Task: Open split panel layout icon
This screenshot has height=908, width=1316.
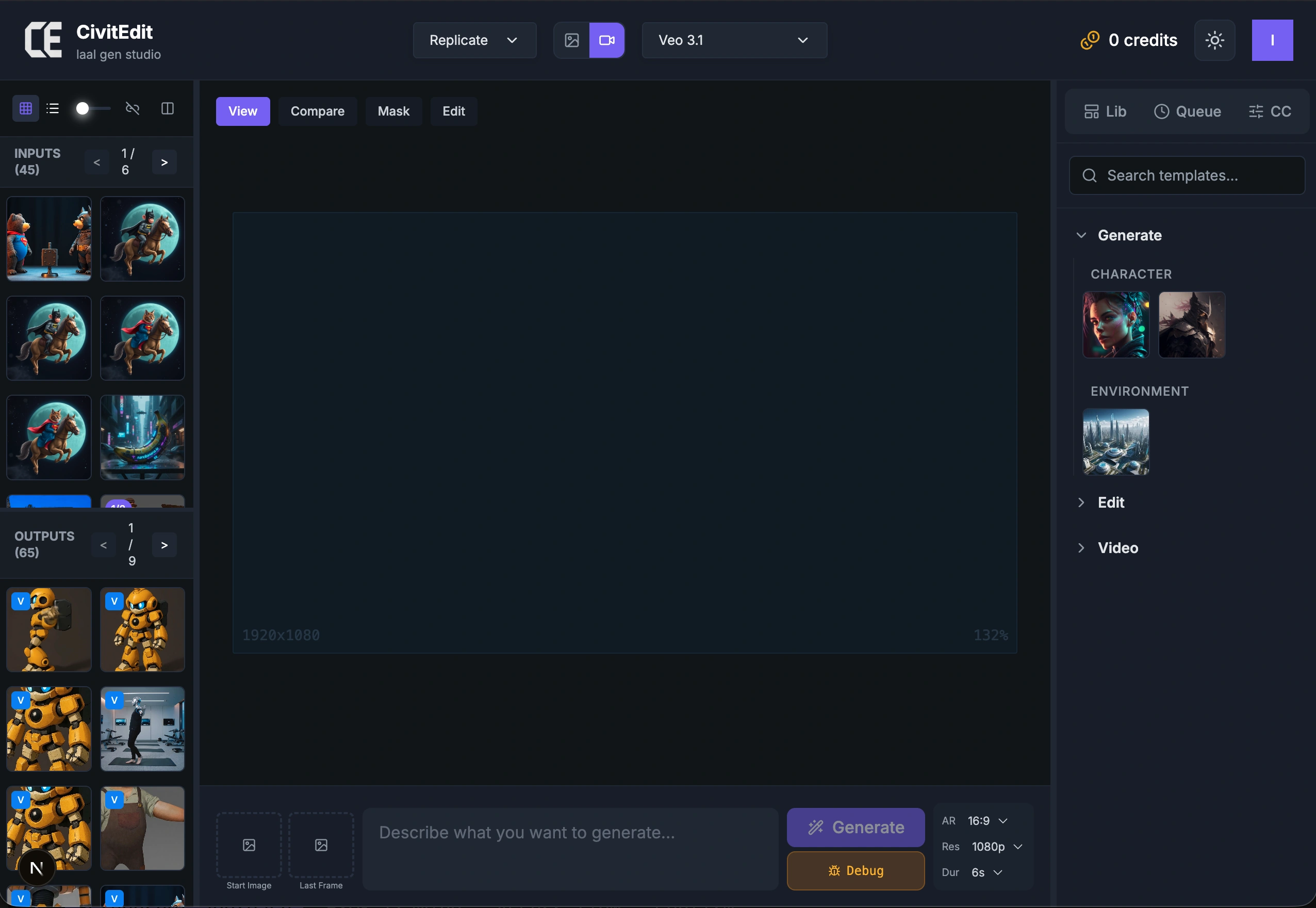Action: pyautogui.click(x=167, y=108)
